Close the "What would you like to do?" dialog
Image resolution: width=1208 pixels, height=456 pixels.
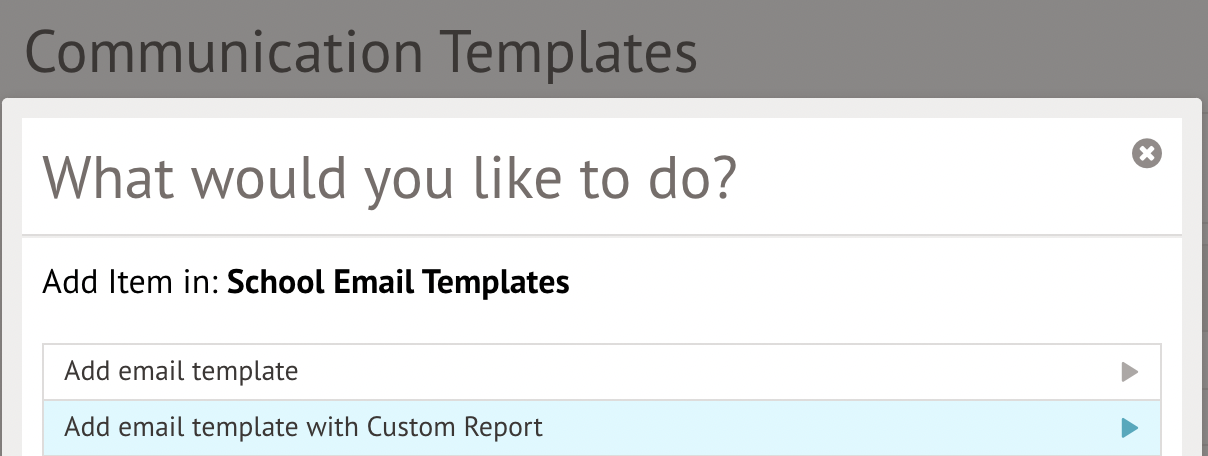coord(1147,153)
